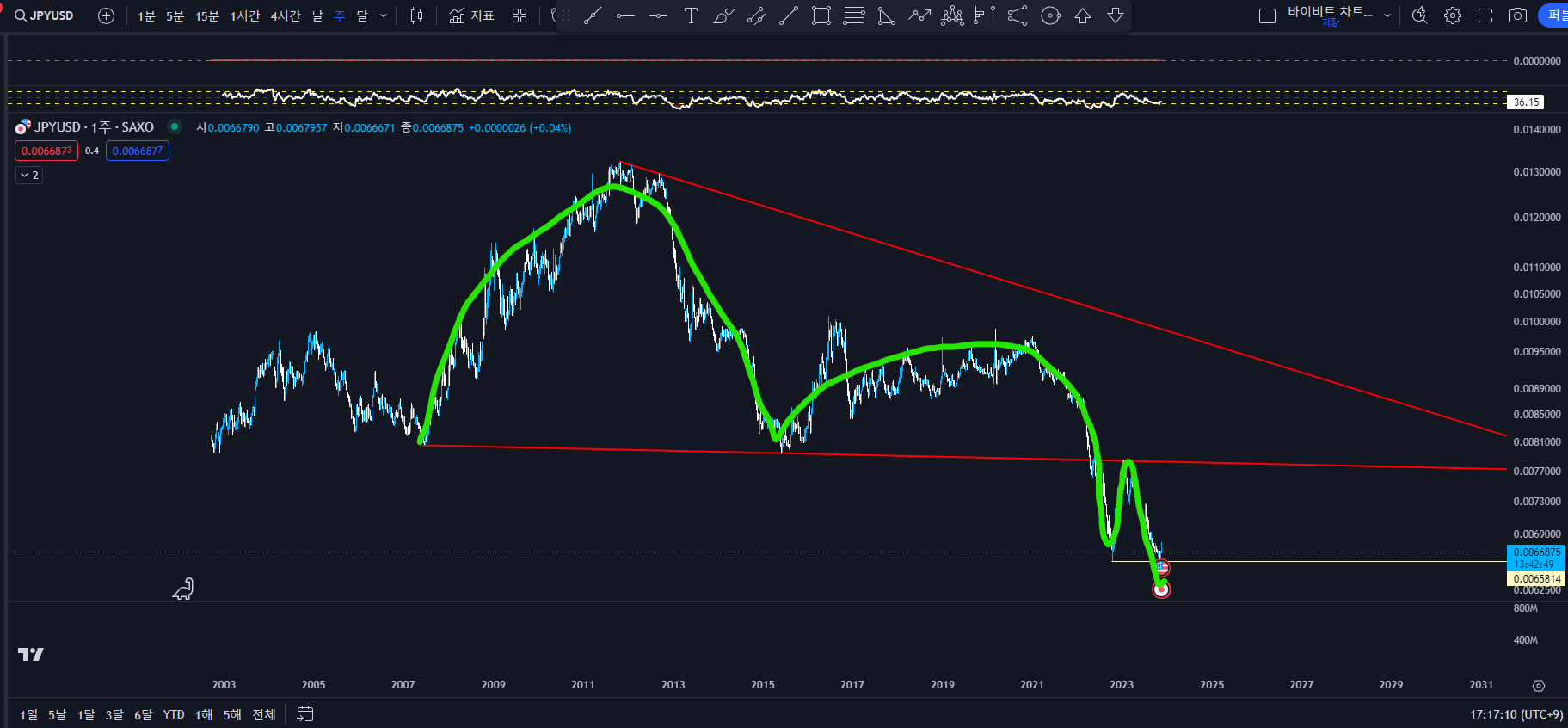This screenshot has width=1568, height=728.
Task: Select the 3달 date range
Action: click(114, 715)
